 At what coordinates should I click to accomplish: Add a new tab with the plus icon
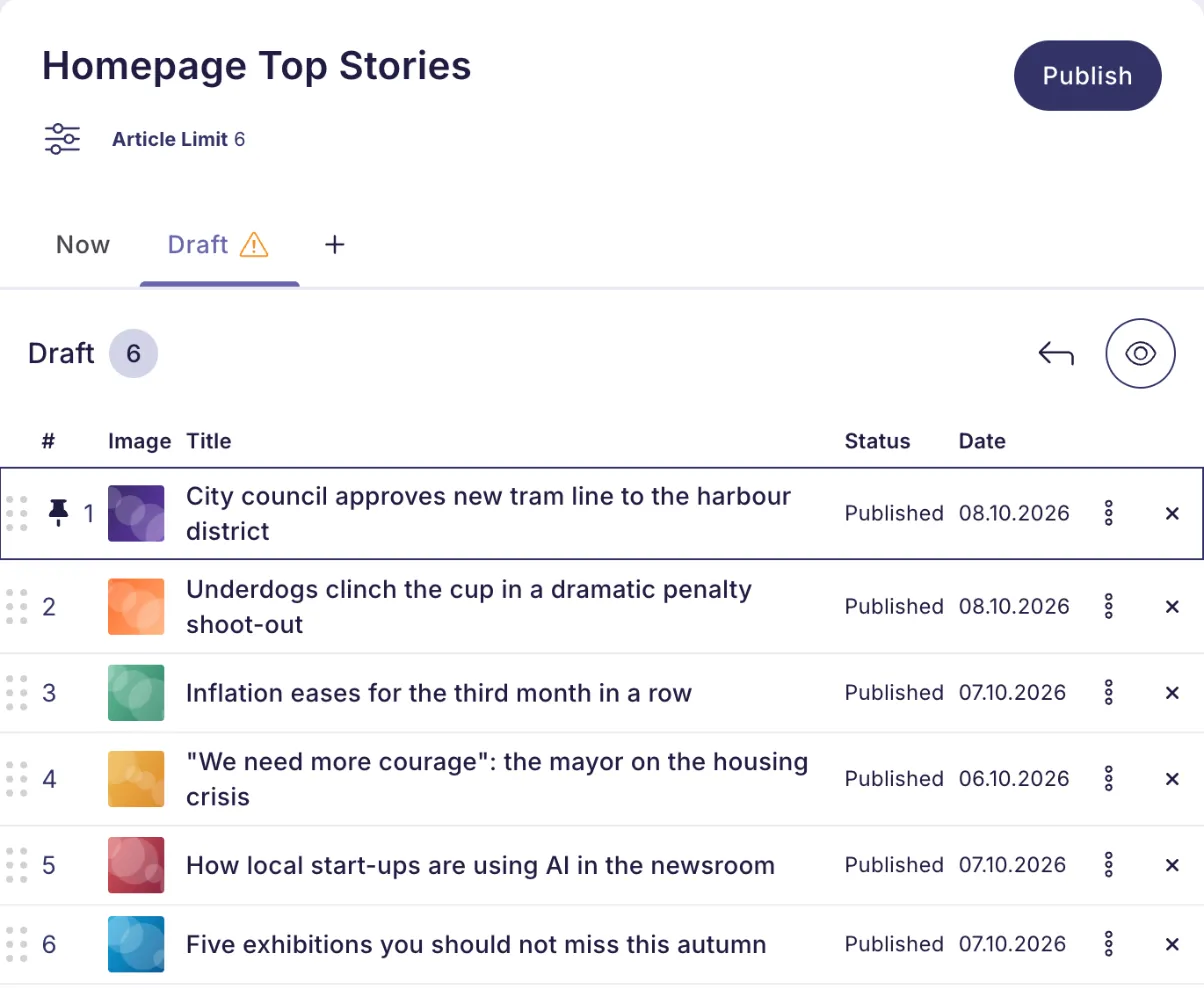pos(335,244)
